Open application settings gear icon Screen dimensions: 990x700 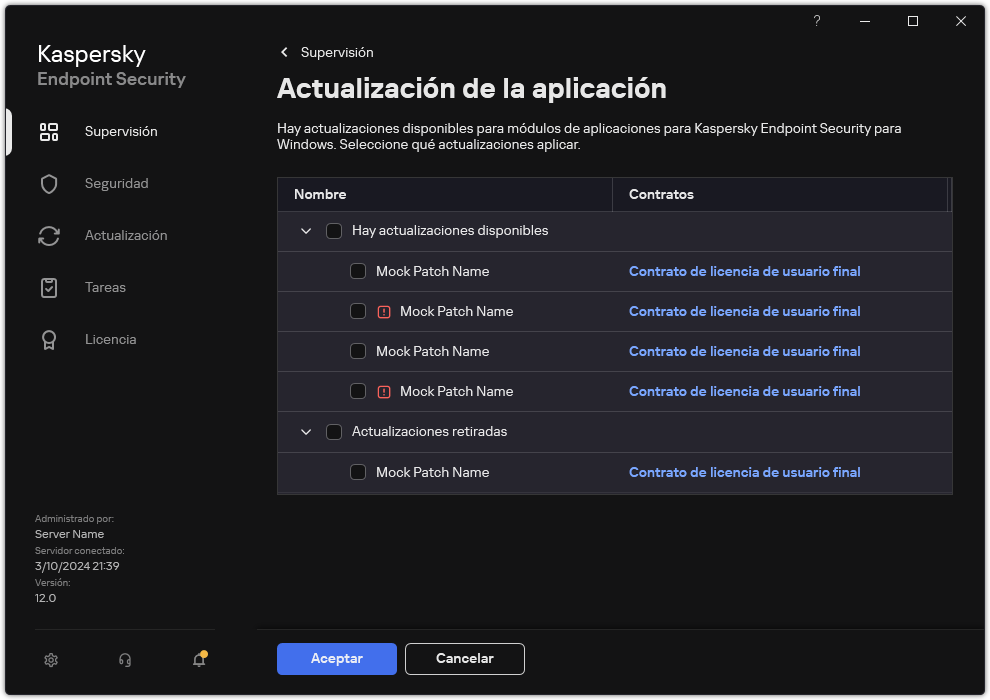[x=51, y=660]
